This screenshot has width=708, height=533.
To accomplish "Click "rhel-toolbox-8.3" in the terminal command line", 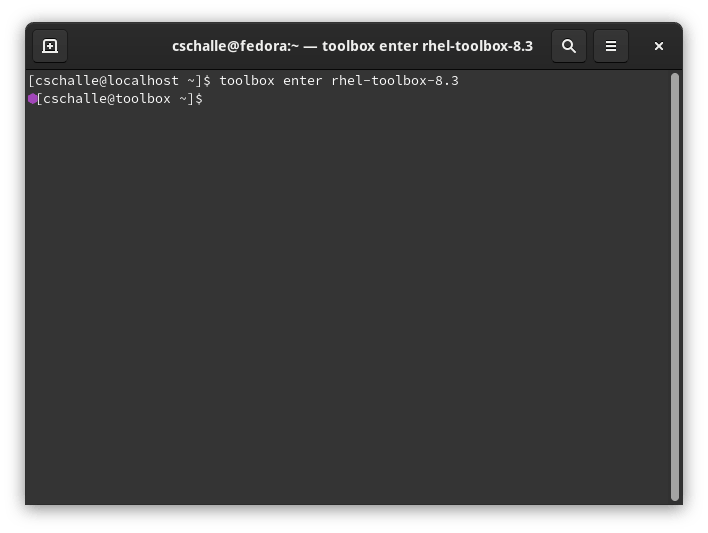I will (x=394, y=80).
